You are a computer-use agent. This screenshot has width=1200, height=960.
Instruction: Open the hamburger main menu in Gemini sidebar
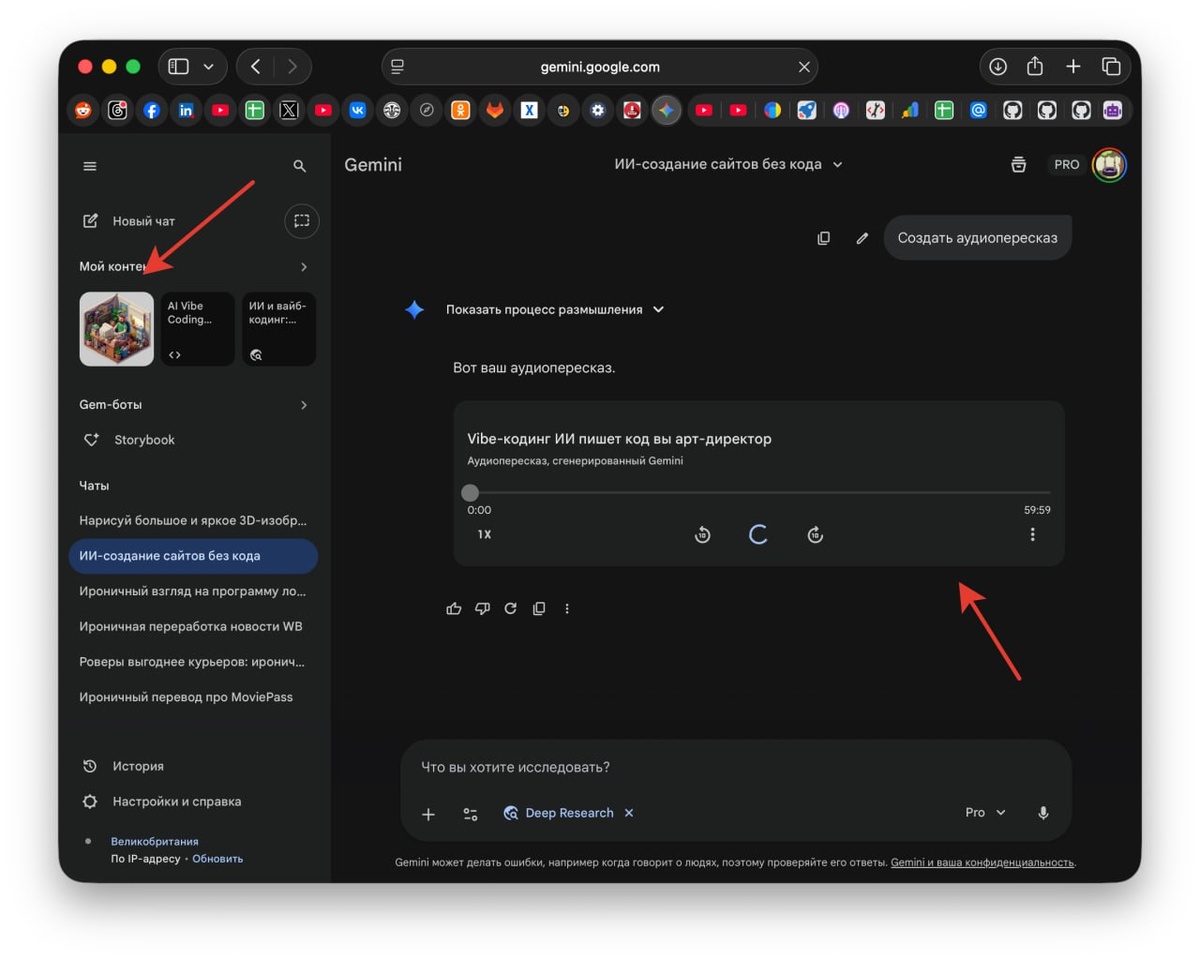[90, 166]
